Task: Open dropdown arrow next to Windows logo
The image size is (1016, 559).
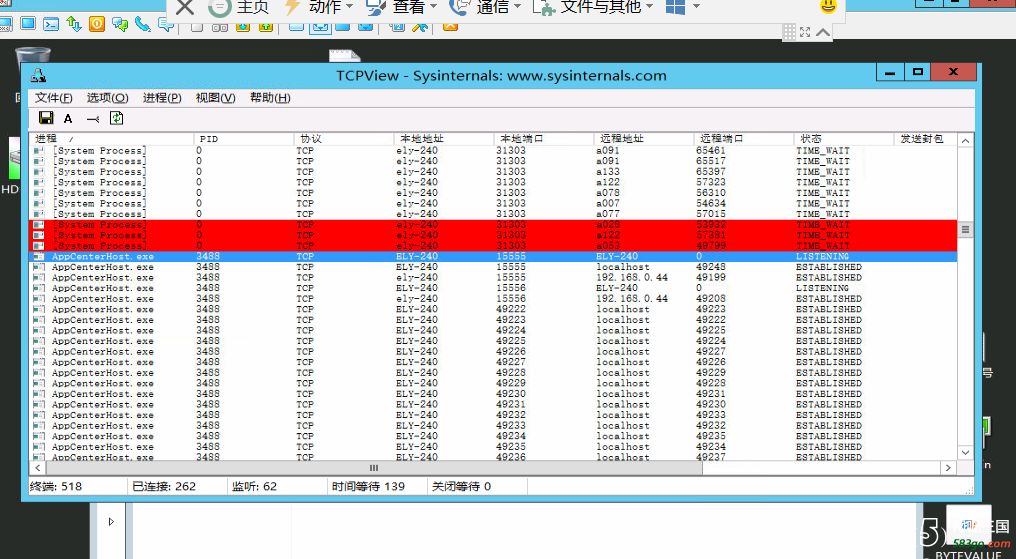Action: (697, 6)
